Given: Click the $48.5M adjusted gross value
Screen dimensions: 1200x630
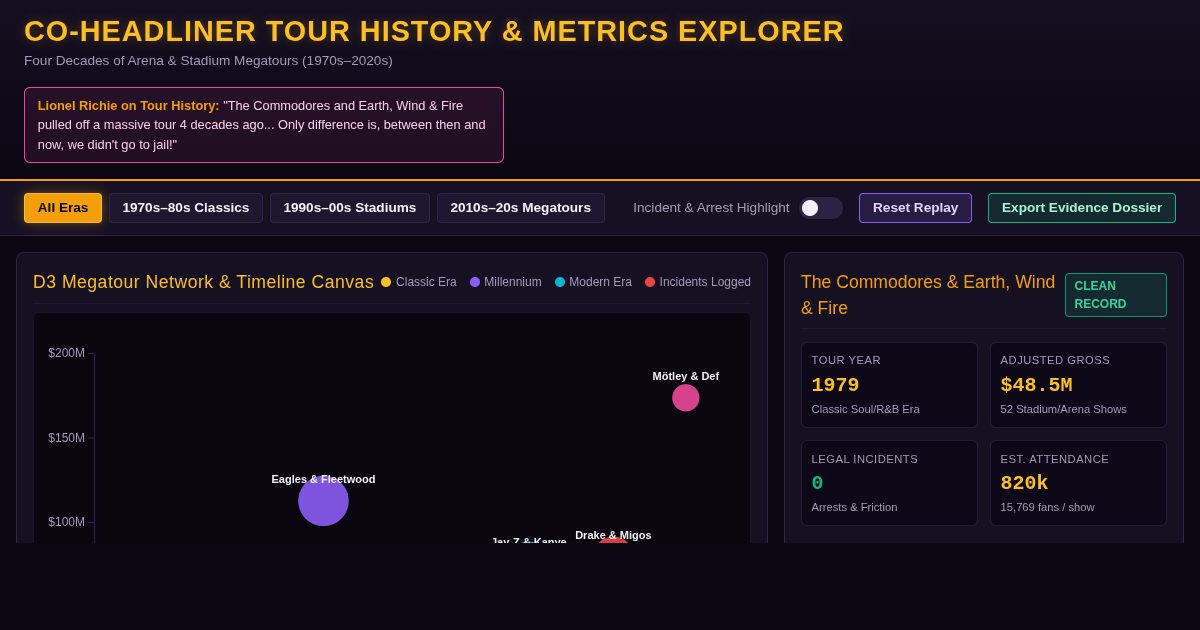Looking at the screenshot, I should [x=1036, y=385].
